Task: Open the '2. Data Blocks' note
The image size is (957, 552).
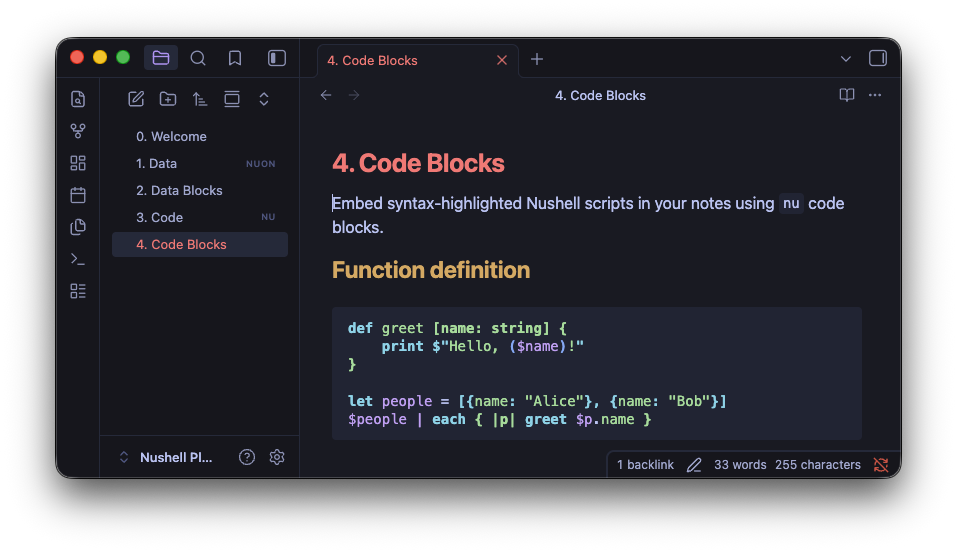Action: pyautogui.click(x=200, y=191)
